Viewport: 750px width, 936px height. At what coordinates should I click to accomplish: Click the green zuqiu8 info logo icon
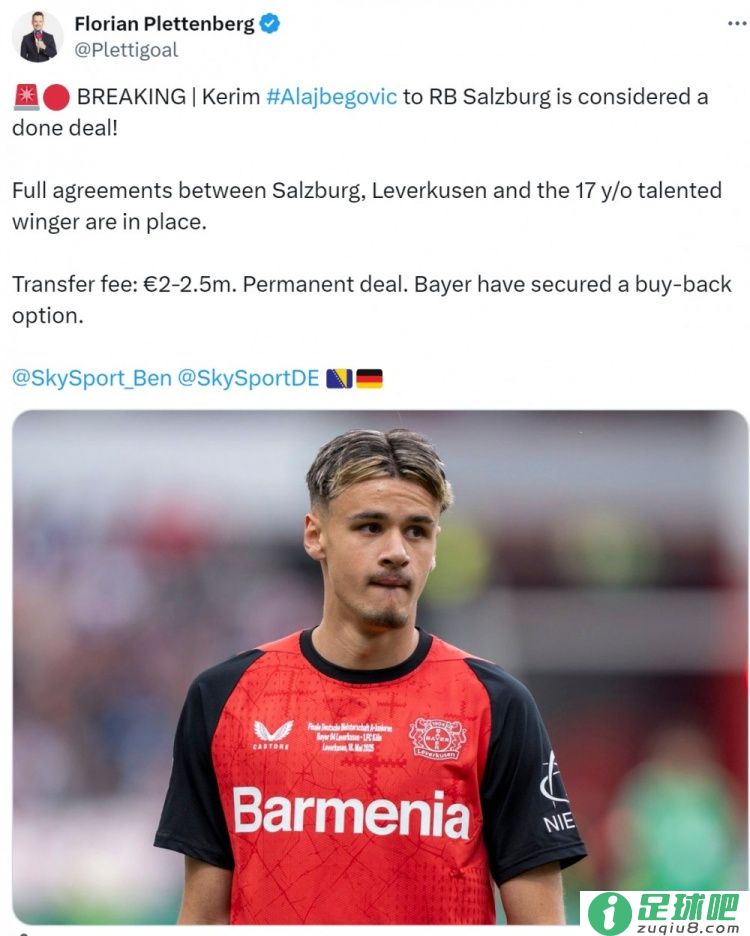(609, 913)
